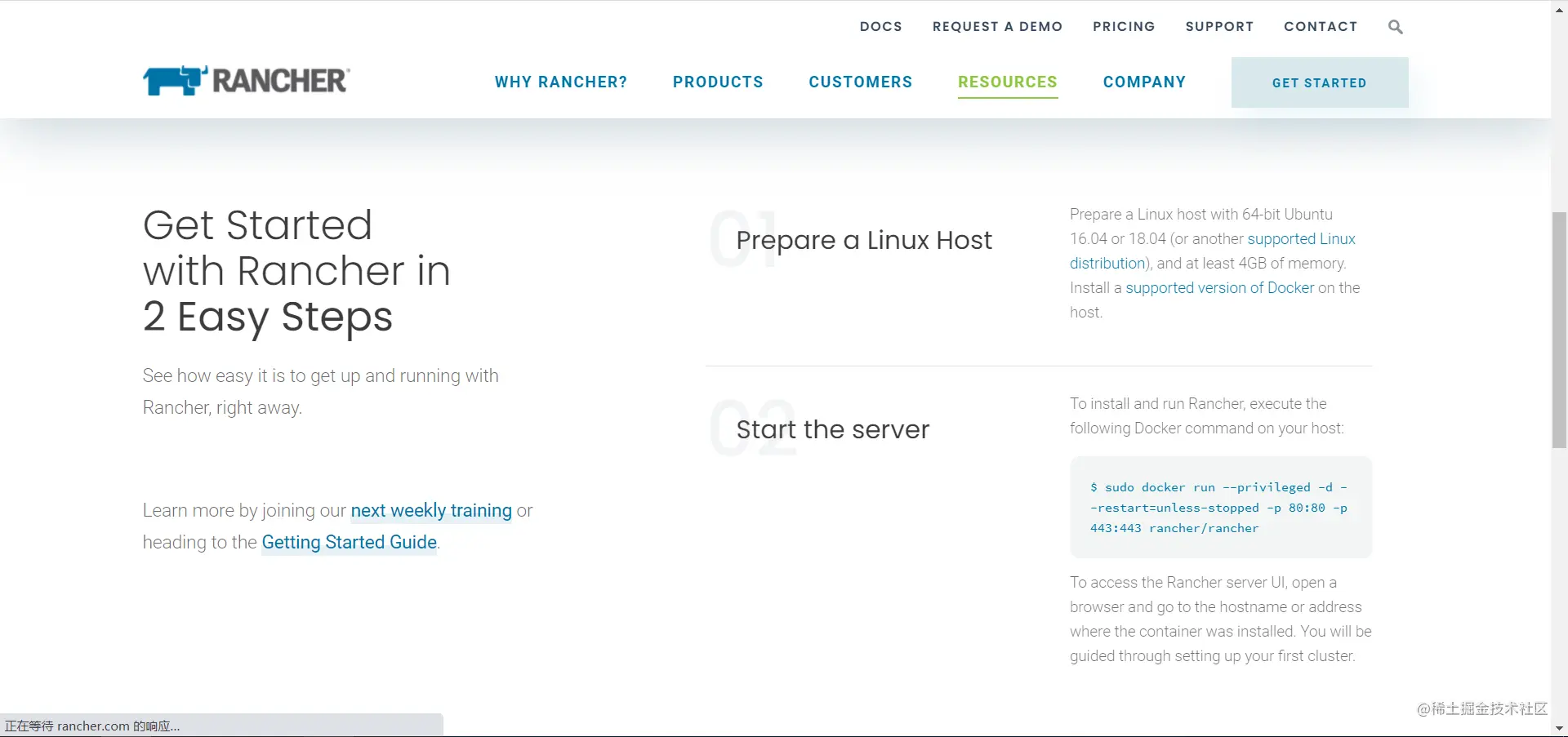Click the GET STARTED button

[x=1320, y=82]
